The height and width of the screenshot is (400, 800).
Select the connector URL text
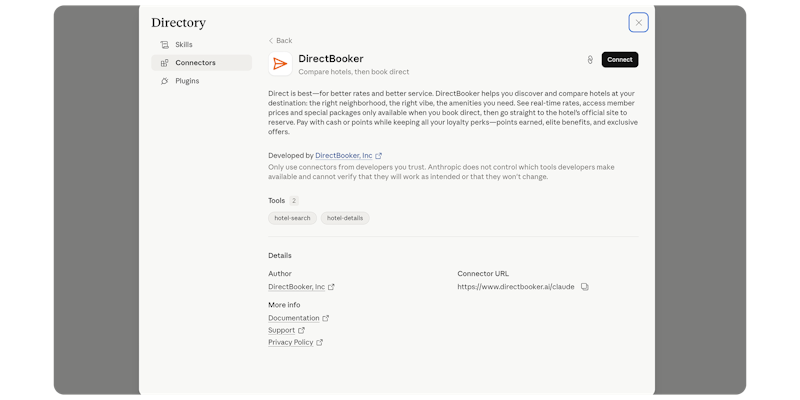[x=516, y=287]
